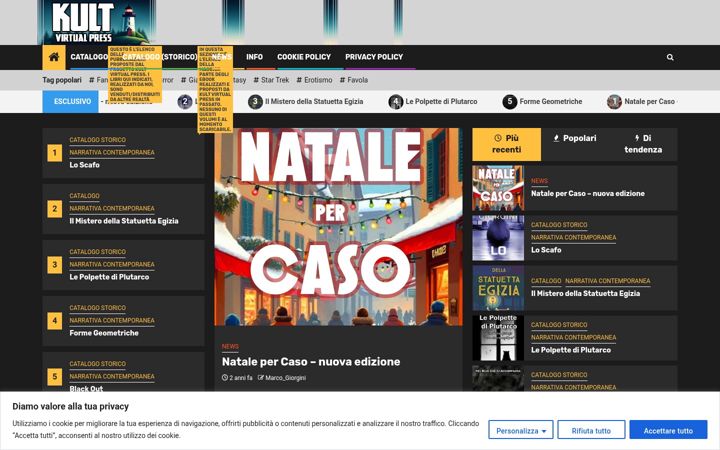
Task: Select ESCLUSIVO label in ticker bar
Action: click(x=70, y=101)
